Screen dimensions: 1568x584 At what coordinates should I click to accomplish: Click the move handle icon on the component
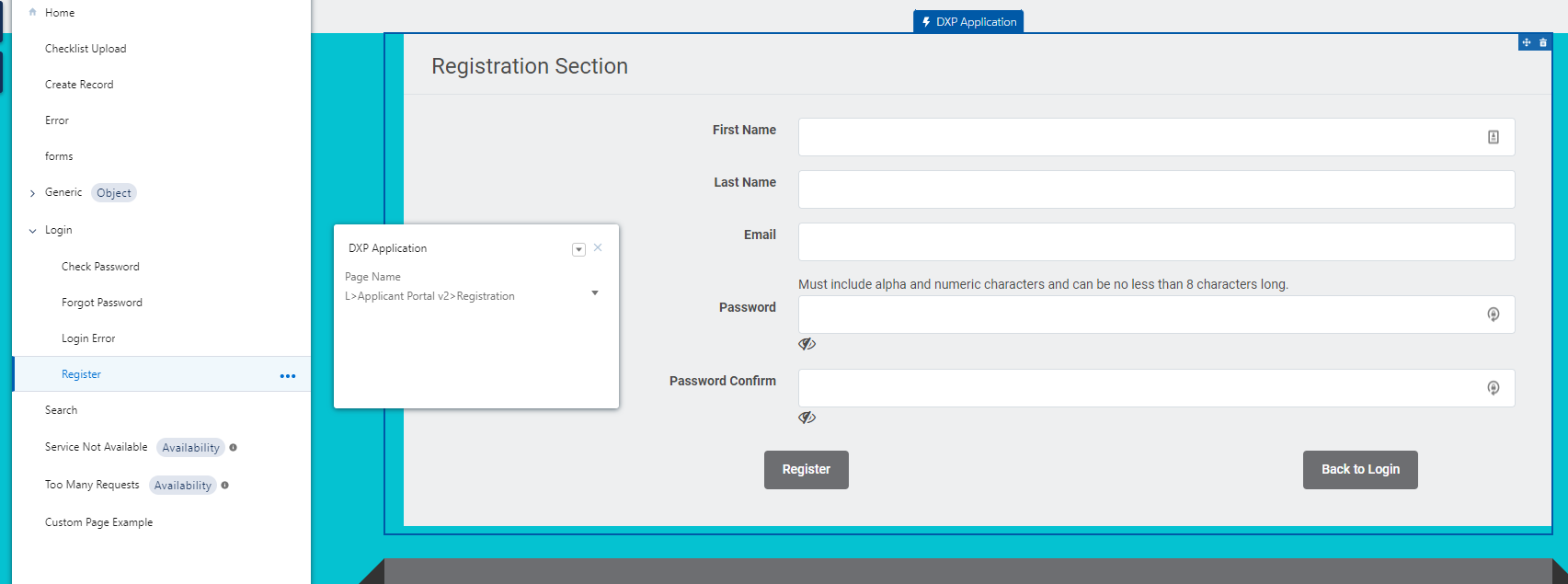[1527, 42]
